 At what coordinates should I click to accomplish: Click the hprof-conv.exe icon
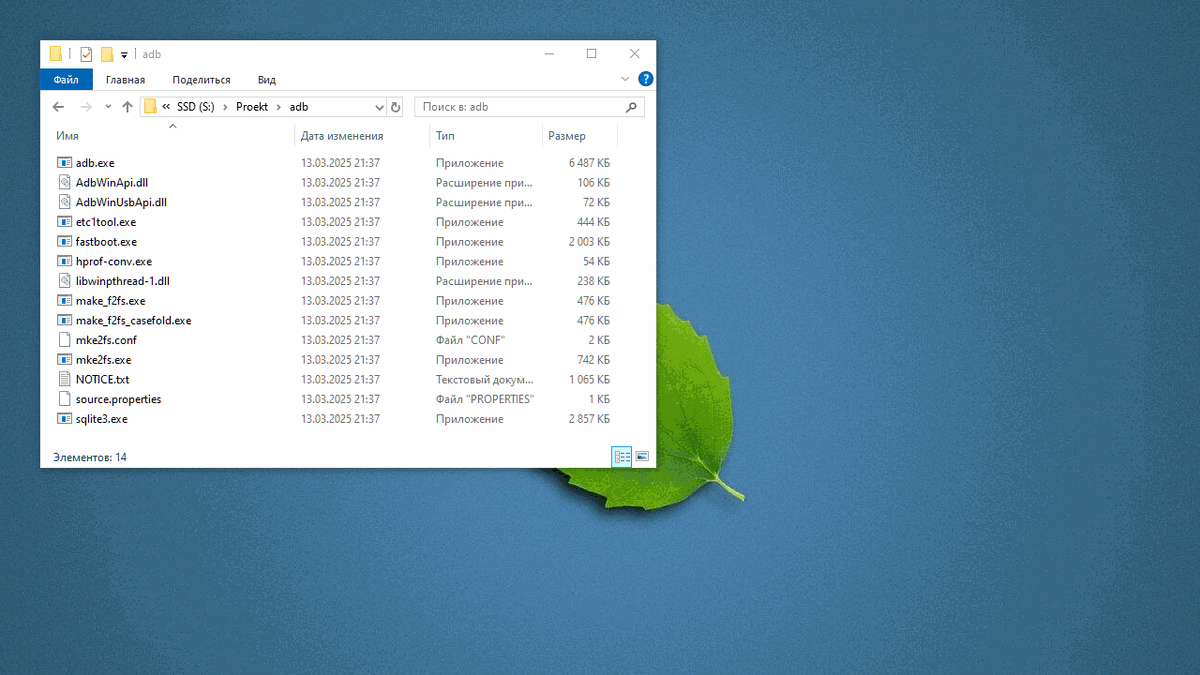click(x=65, y=261)
